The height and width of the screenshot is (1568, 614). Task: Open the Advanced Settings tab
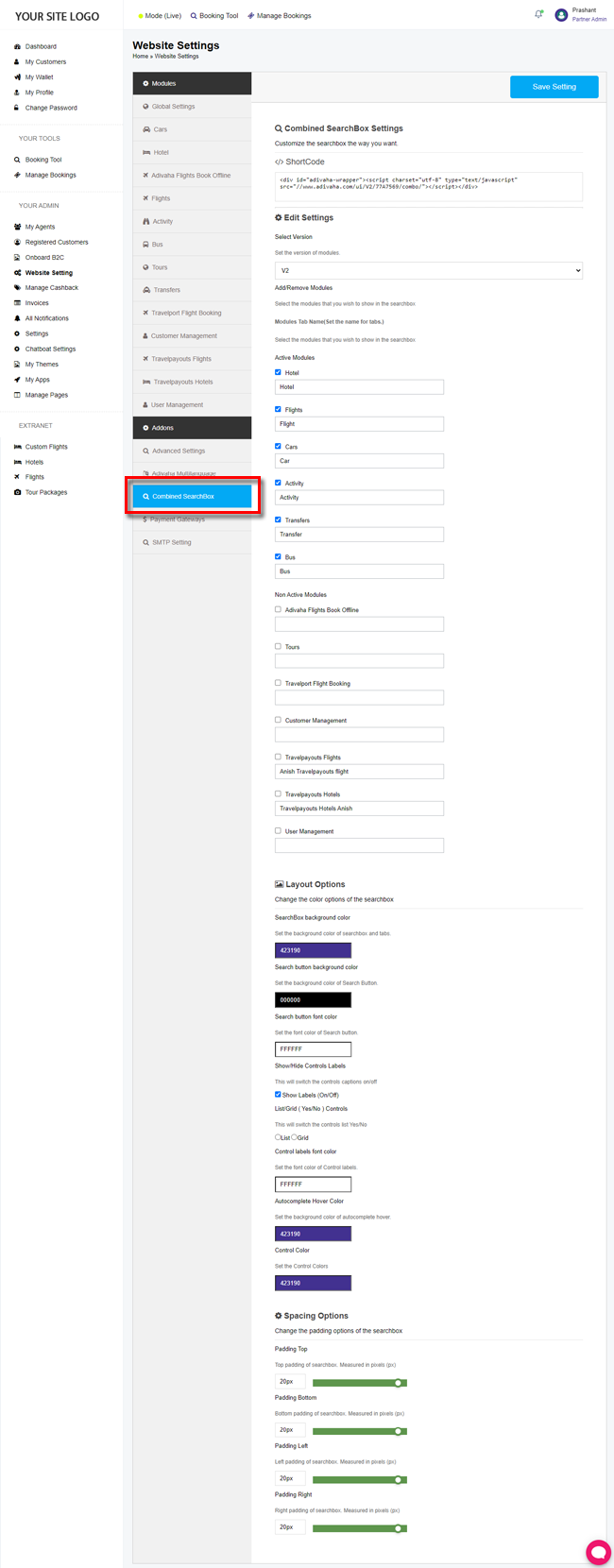click(192, 451)
